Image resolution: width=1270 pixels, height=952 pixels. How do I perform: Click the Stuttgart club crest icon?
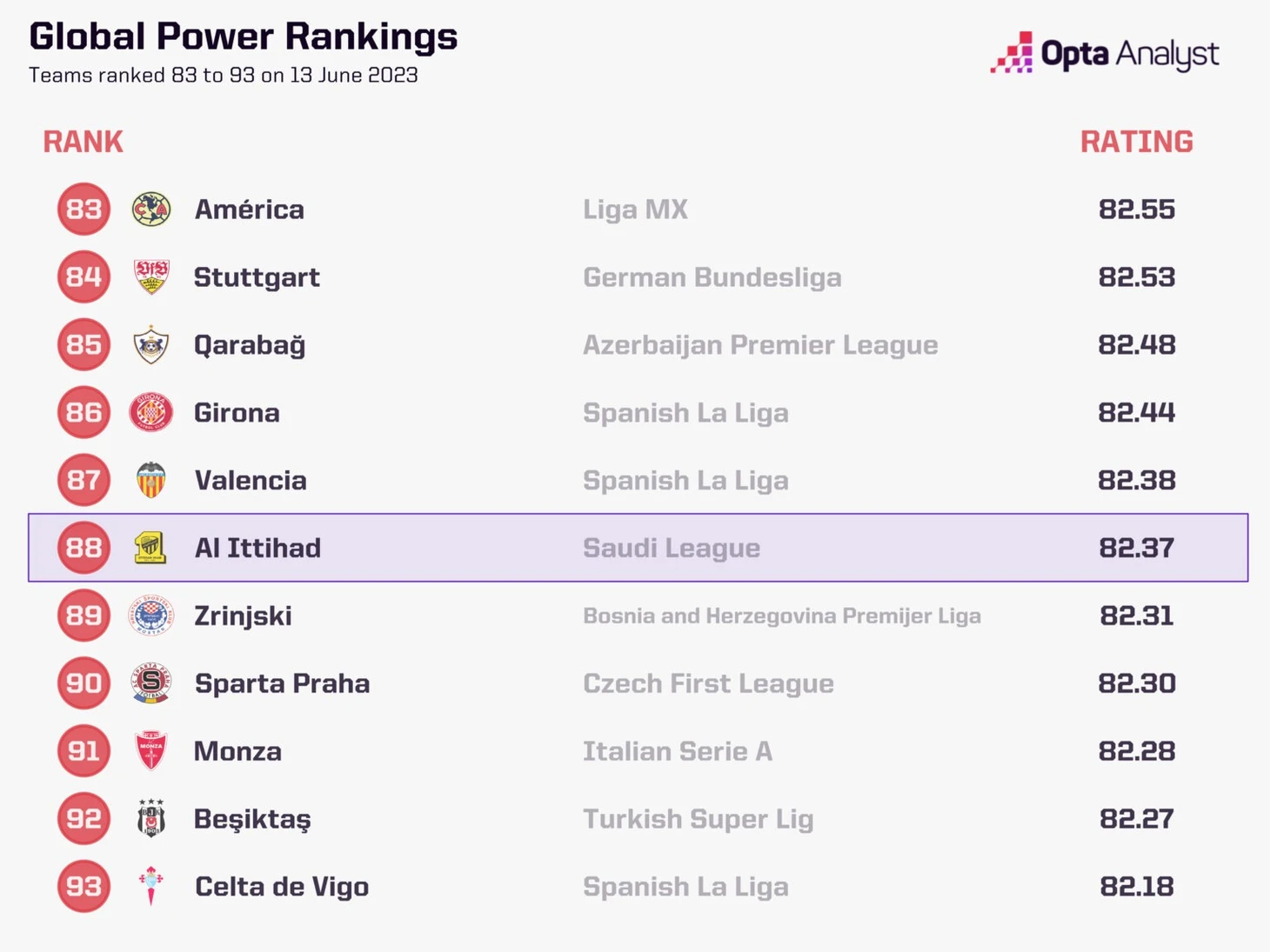tap(151, 277)
